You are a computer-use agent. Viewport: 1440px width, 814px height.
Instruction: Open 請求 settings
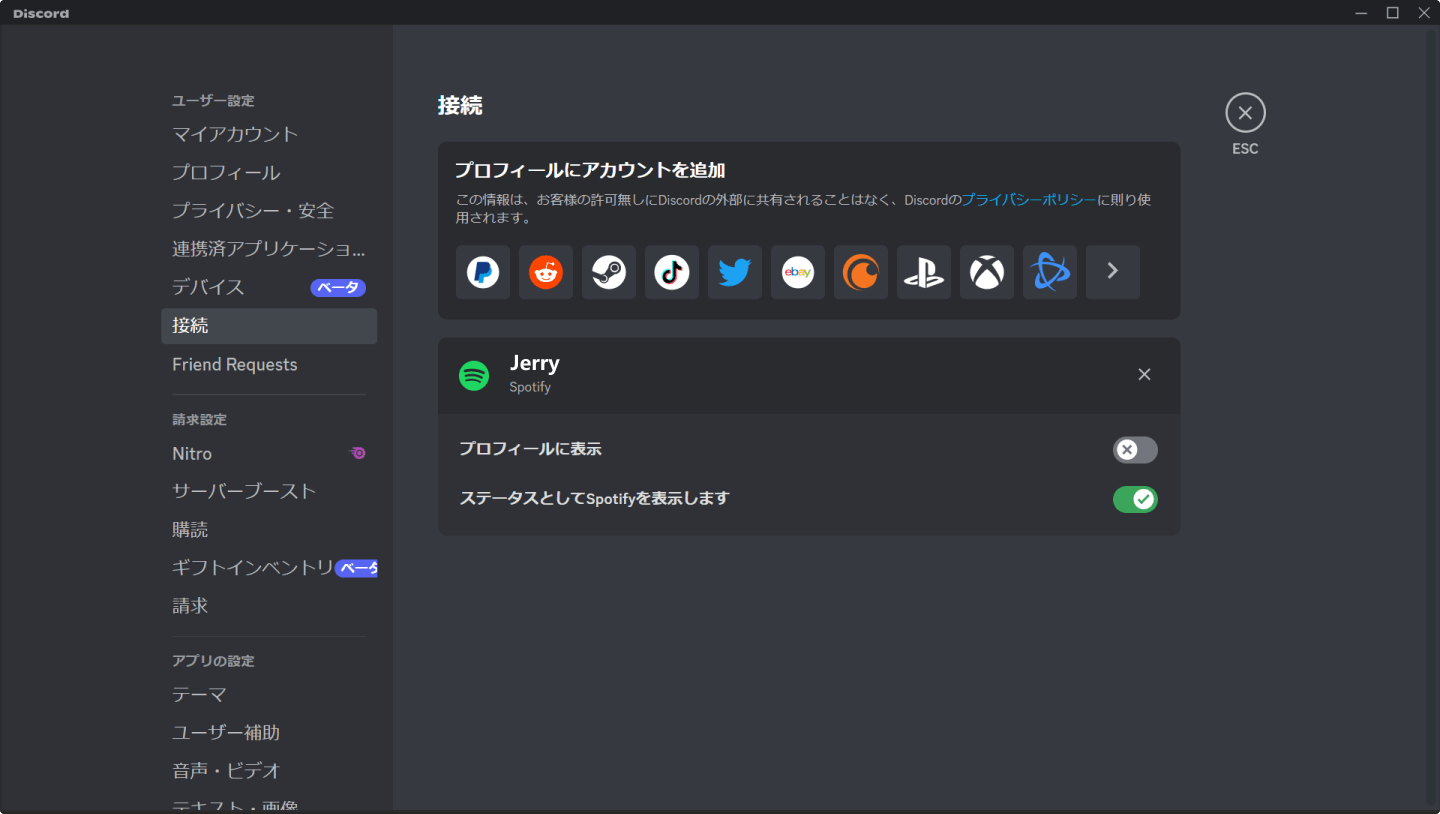269,605
